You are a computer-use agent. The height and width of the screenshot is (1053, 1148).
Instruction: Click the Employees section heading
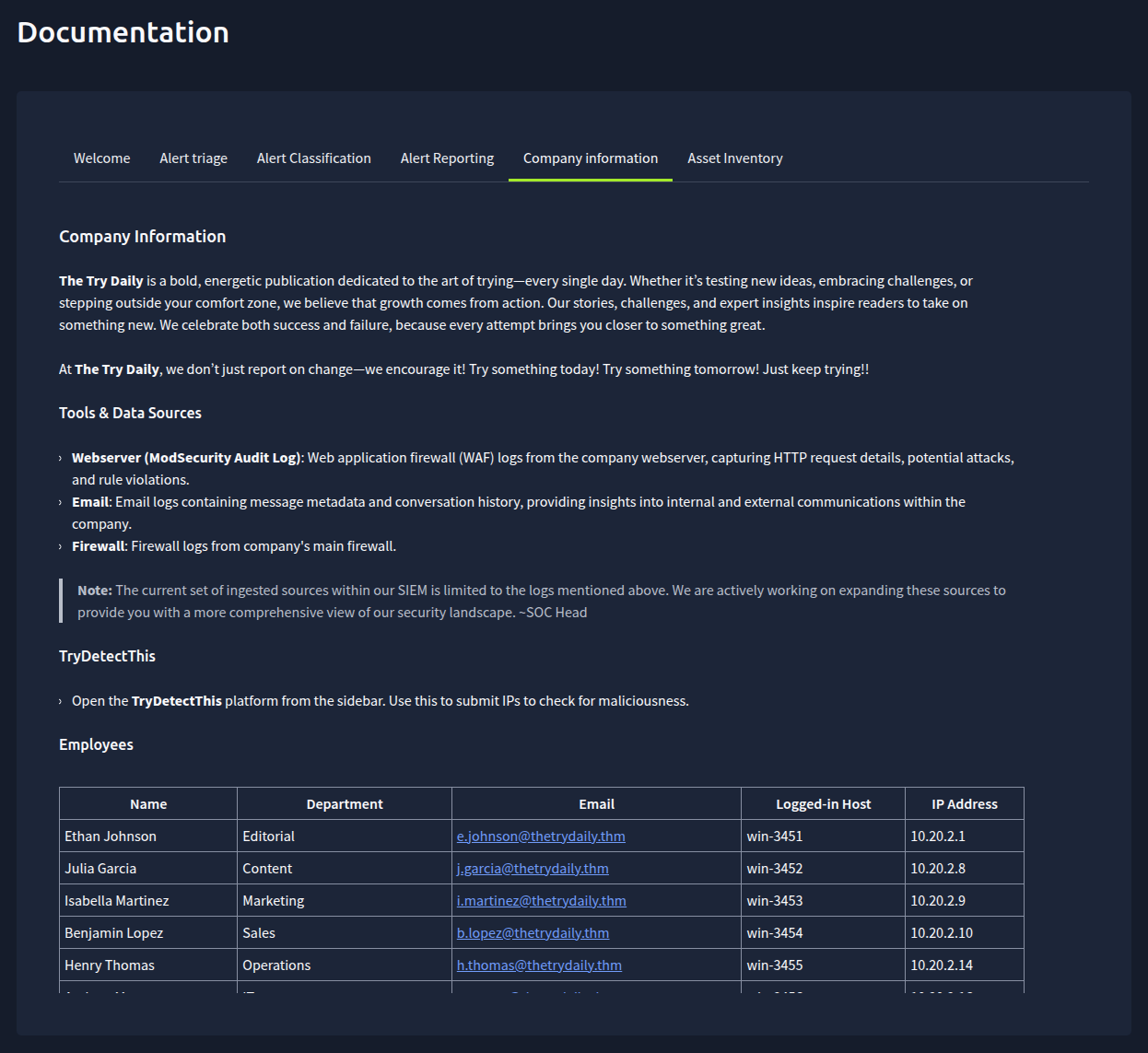(96, 744)
